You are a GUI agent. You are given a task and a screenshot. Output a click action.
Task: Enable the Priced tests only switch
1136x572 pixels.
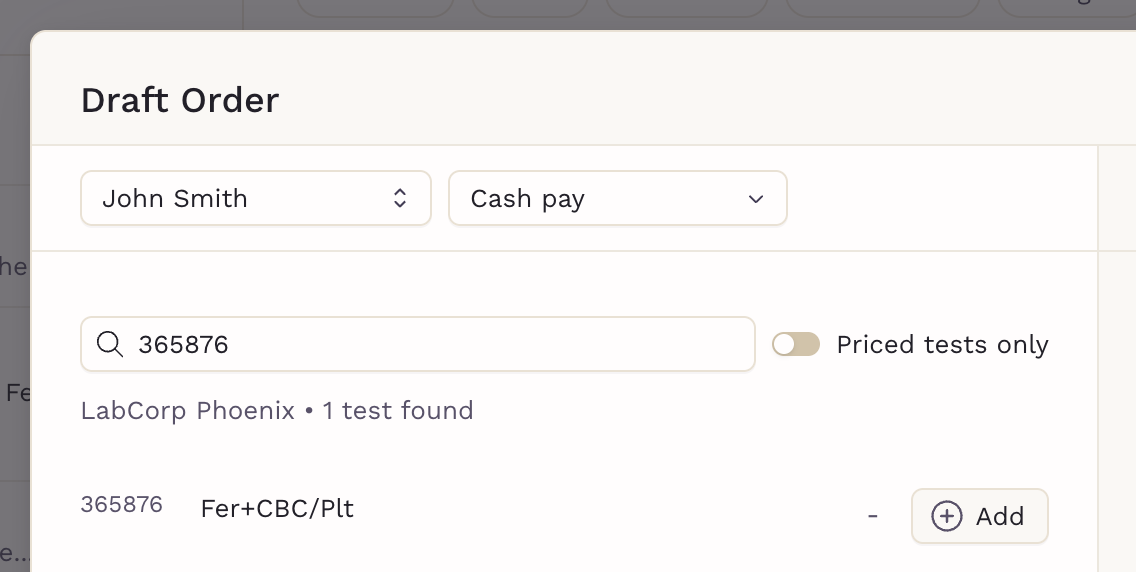click(x=795, y=345)
